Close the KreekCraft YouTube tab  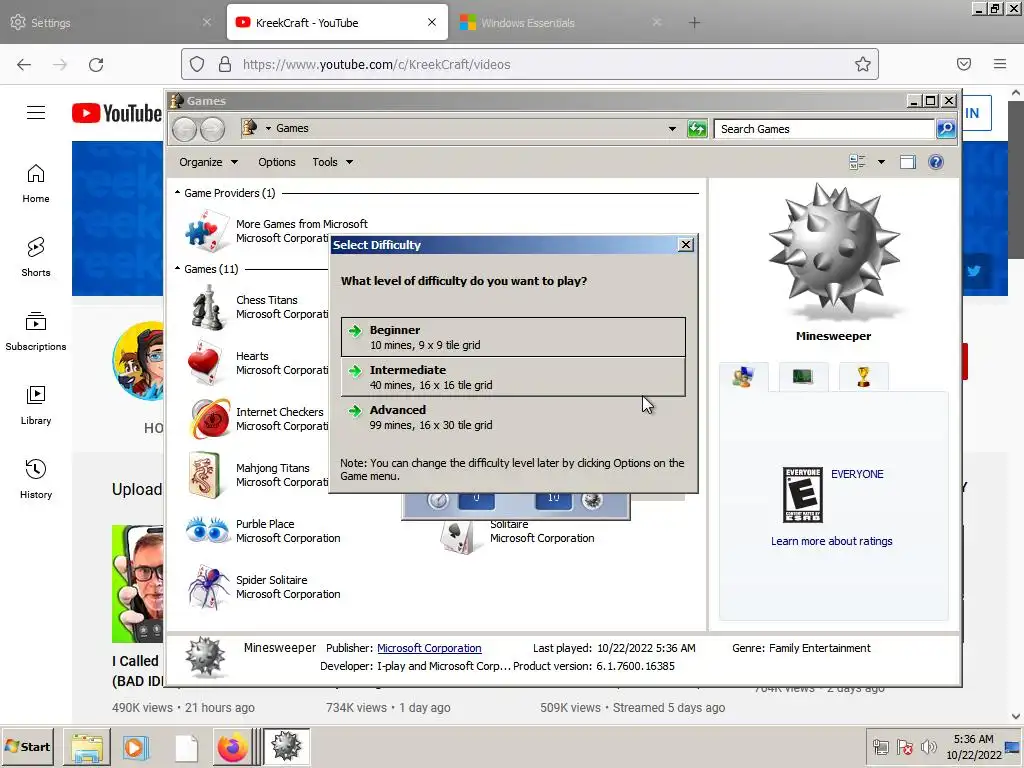pos(432,22)
